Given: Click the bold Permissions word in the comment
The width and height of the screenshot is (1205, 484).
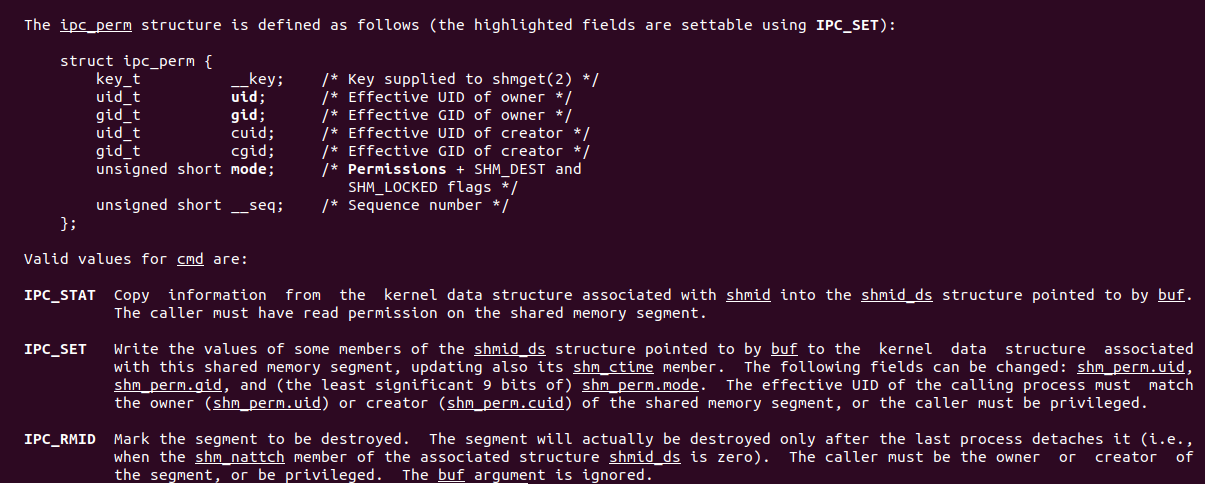Looking at the screenshot, I should coord(397,169).
